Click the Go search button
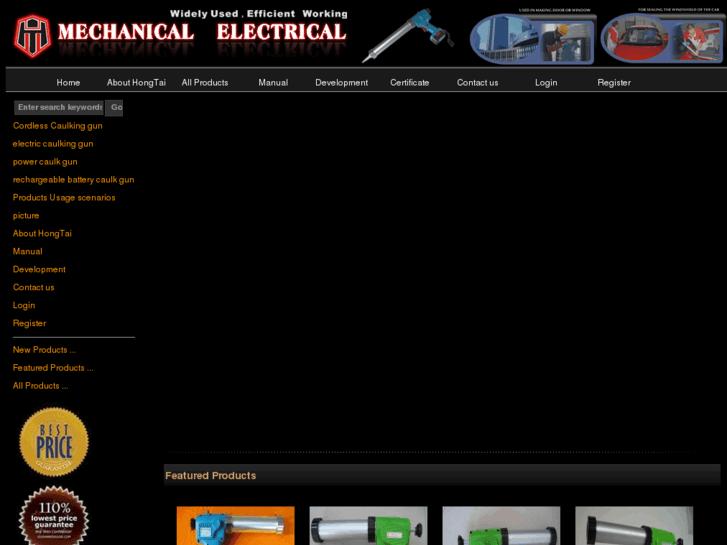 (114, 108)
